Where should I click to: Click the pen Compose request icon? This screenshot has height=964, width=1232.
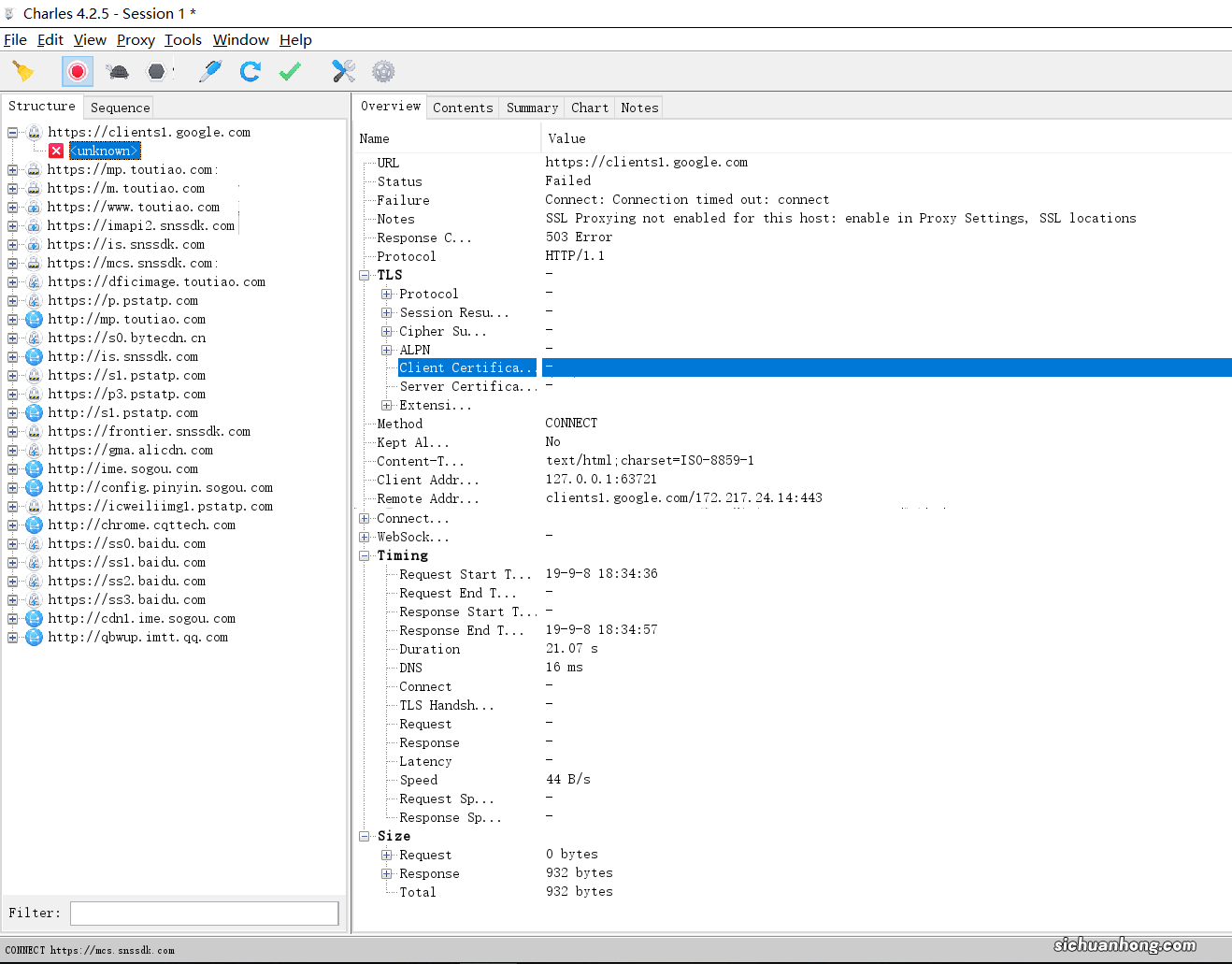(x=211, y=71)
